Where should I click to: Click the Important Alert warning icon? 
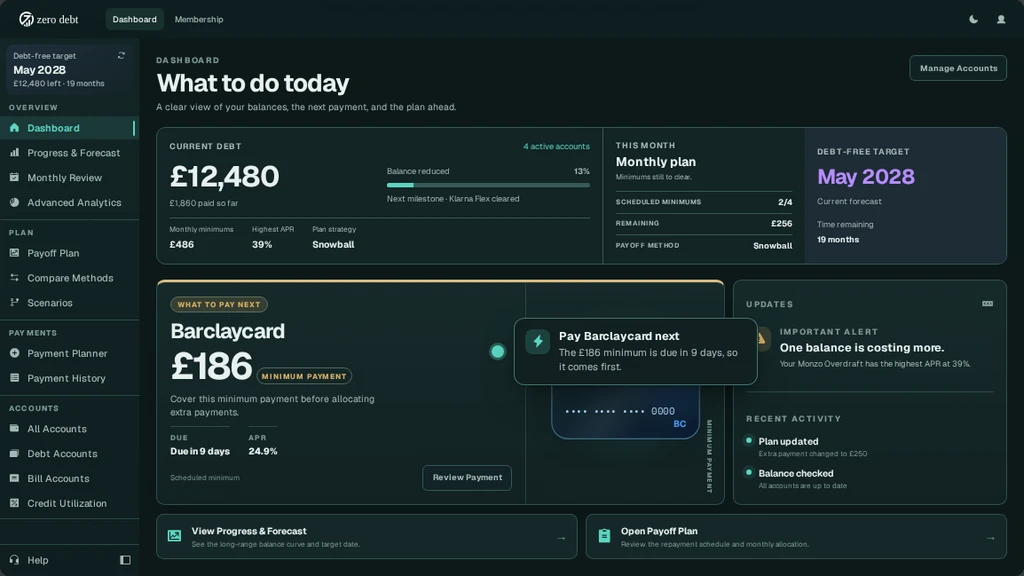[761, 339]
